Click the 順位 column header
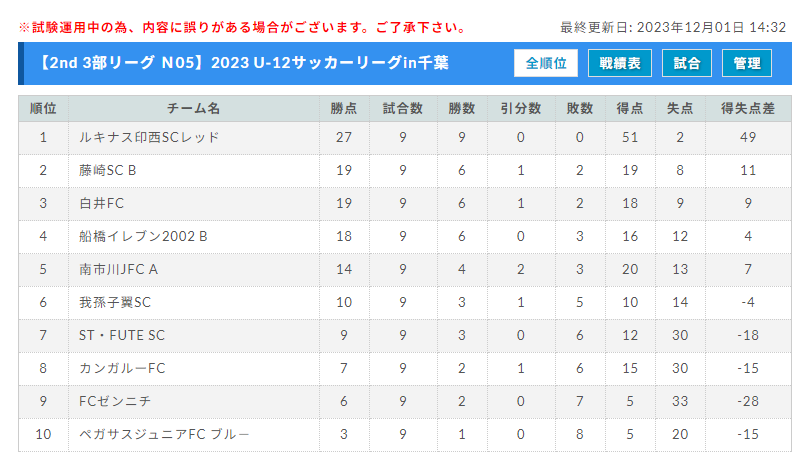 (43, 109)
